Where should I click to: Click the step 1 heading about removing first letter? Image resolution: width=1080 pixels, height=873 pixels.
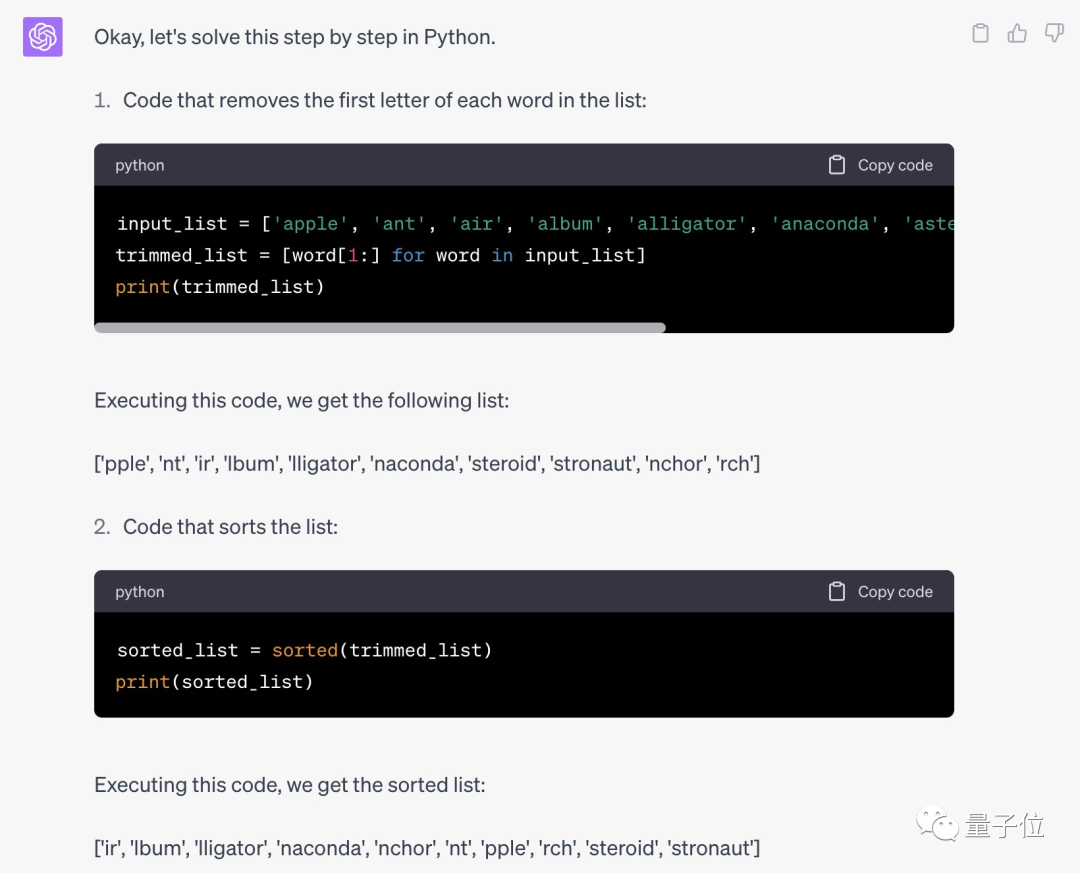point(384,100)
